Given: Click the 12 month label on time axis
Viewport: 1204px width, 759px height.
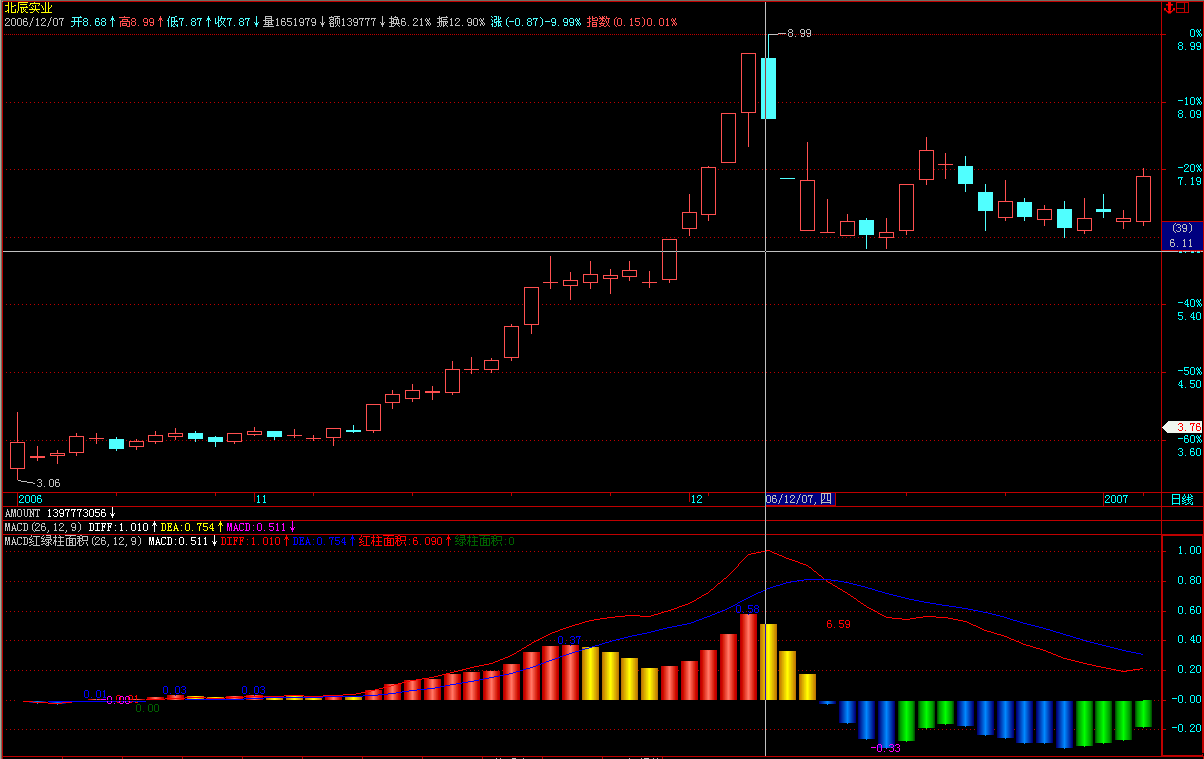Looking at the screenshot, I should pos(696,499).
